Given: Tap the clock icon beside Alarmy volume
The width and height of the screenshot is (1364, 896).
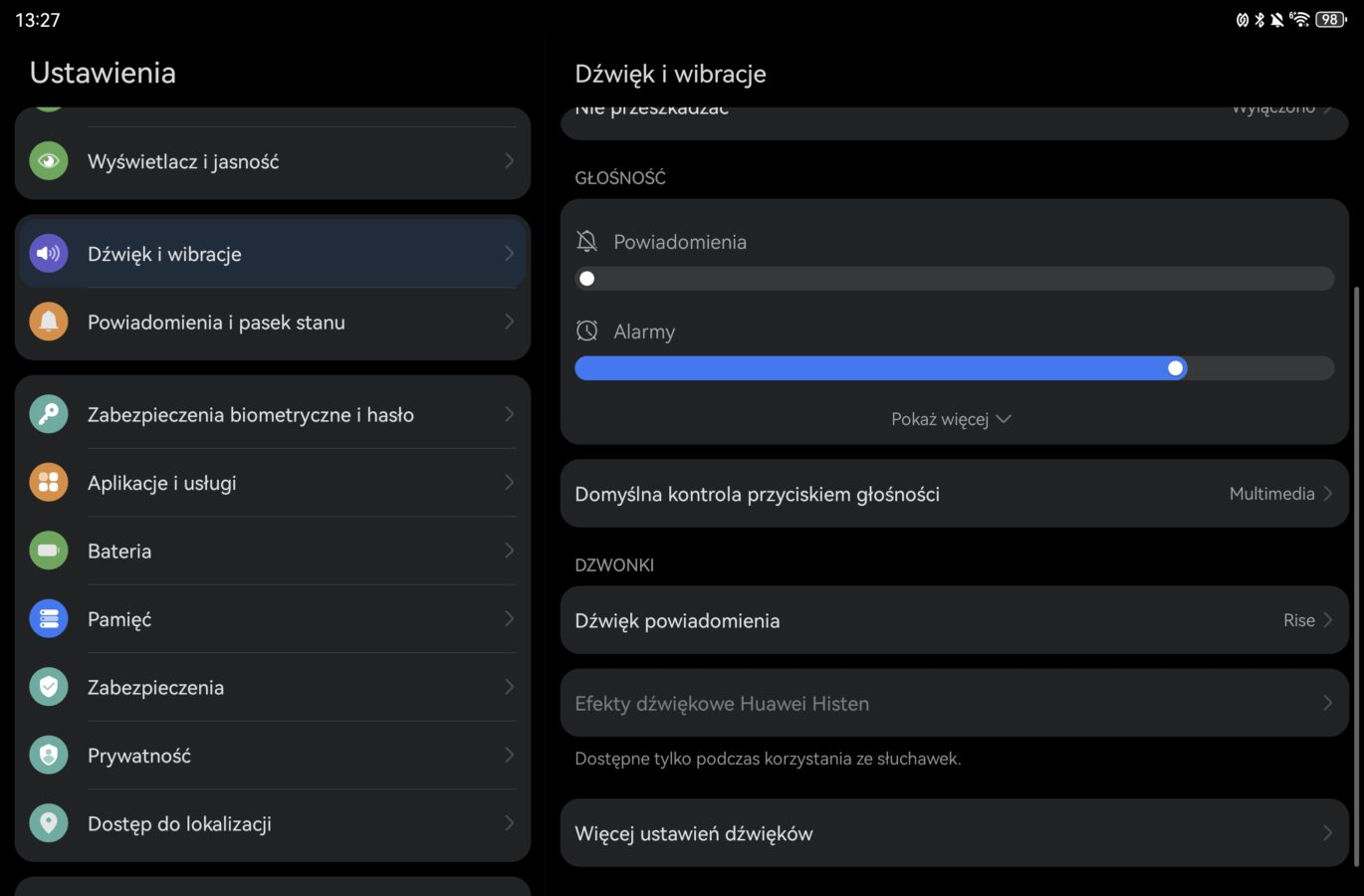Looking at the screenshot, I should click(587, 331).
